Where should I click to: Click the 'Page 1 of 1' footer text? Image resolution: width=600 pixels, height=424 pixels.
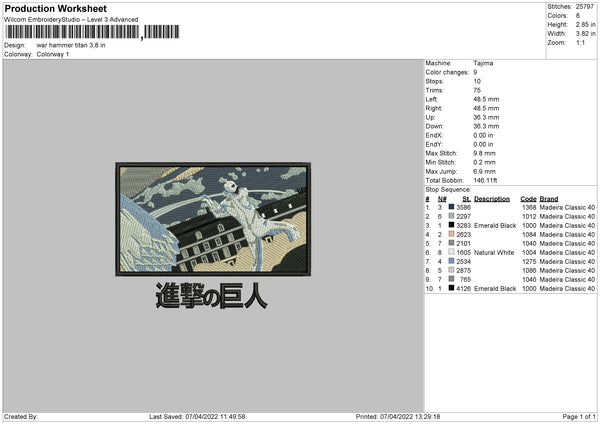pyautogui.click(x=579, y=416)
